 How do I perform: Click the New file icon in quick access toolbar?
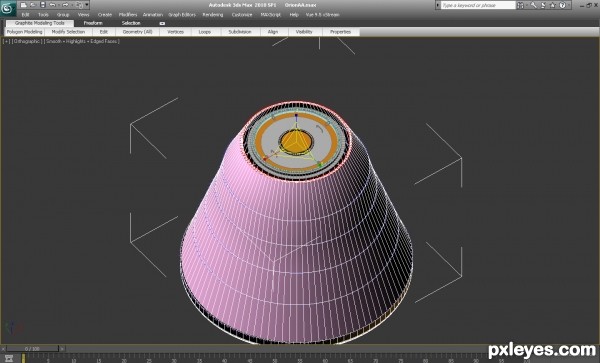23,5
